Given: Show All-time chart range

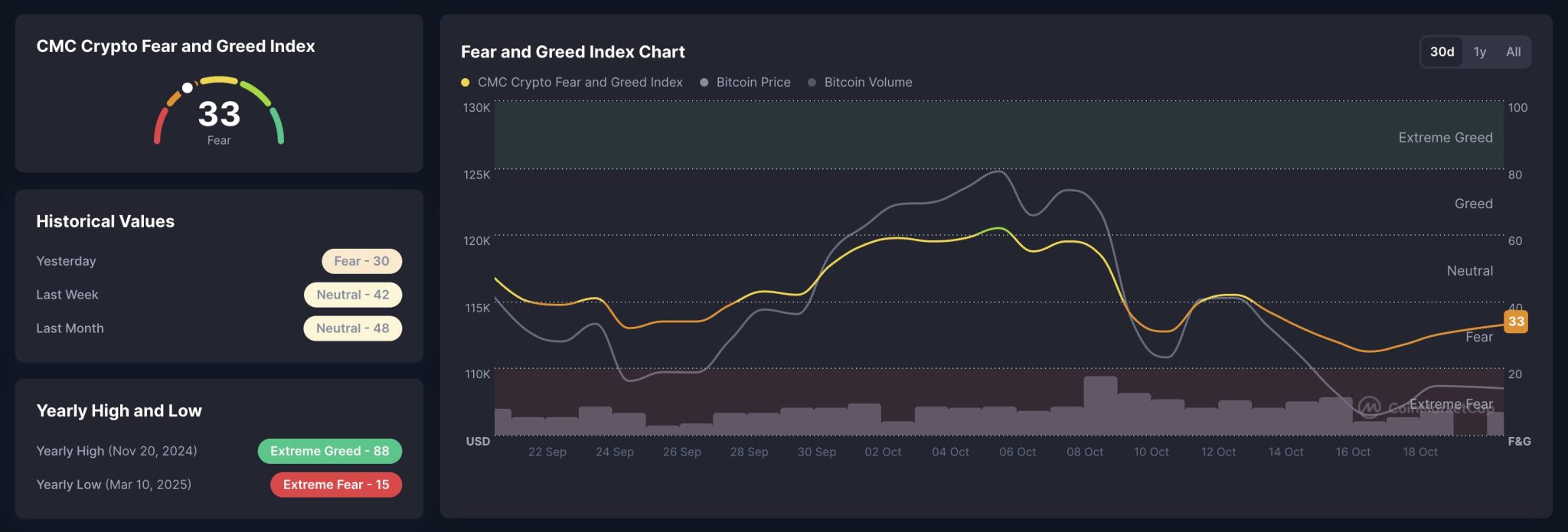Looking at the screenshot, I should tap(1513, 52).
